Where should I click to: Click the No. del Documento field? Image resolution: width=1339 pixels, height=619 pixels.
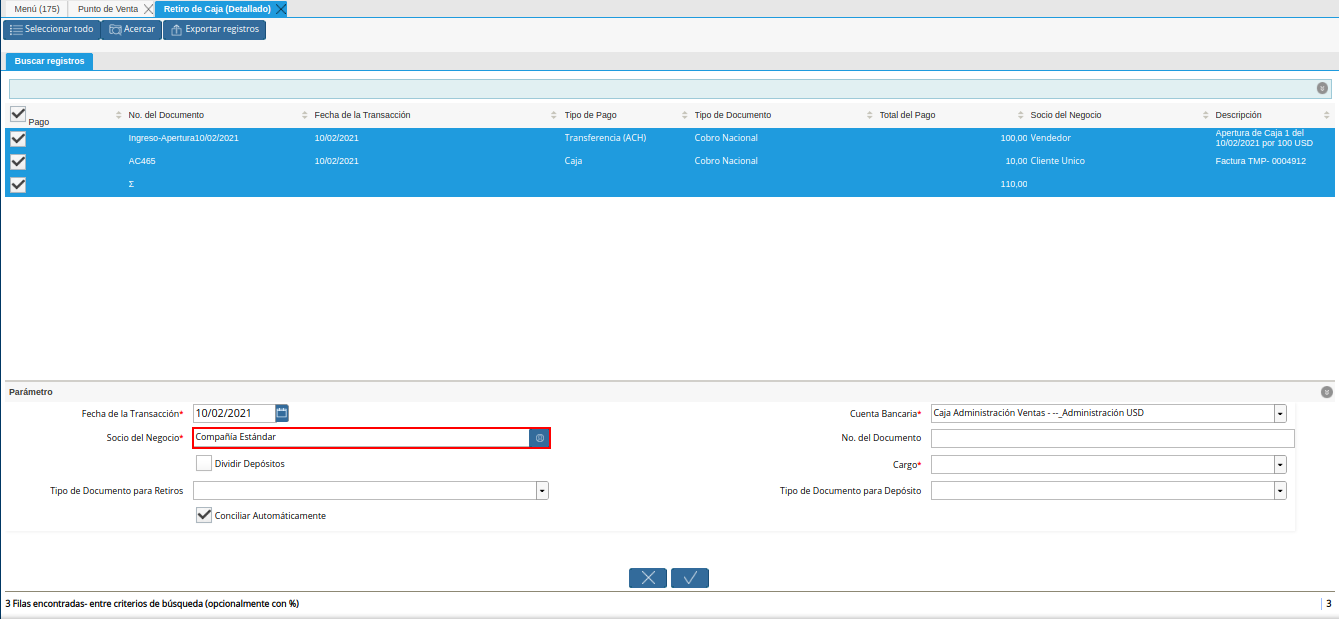click(x=1112, y=439)
